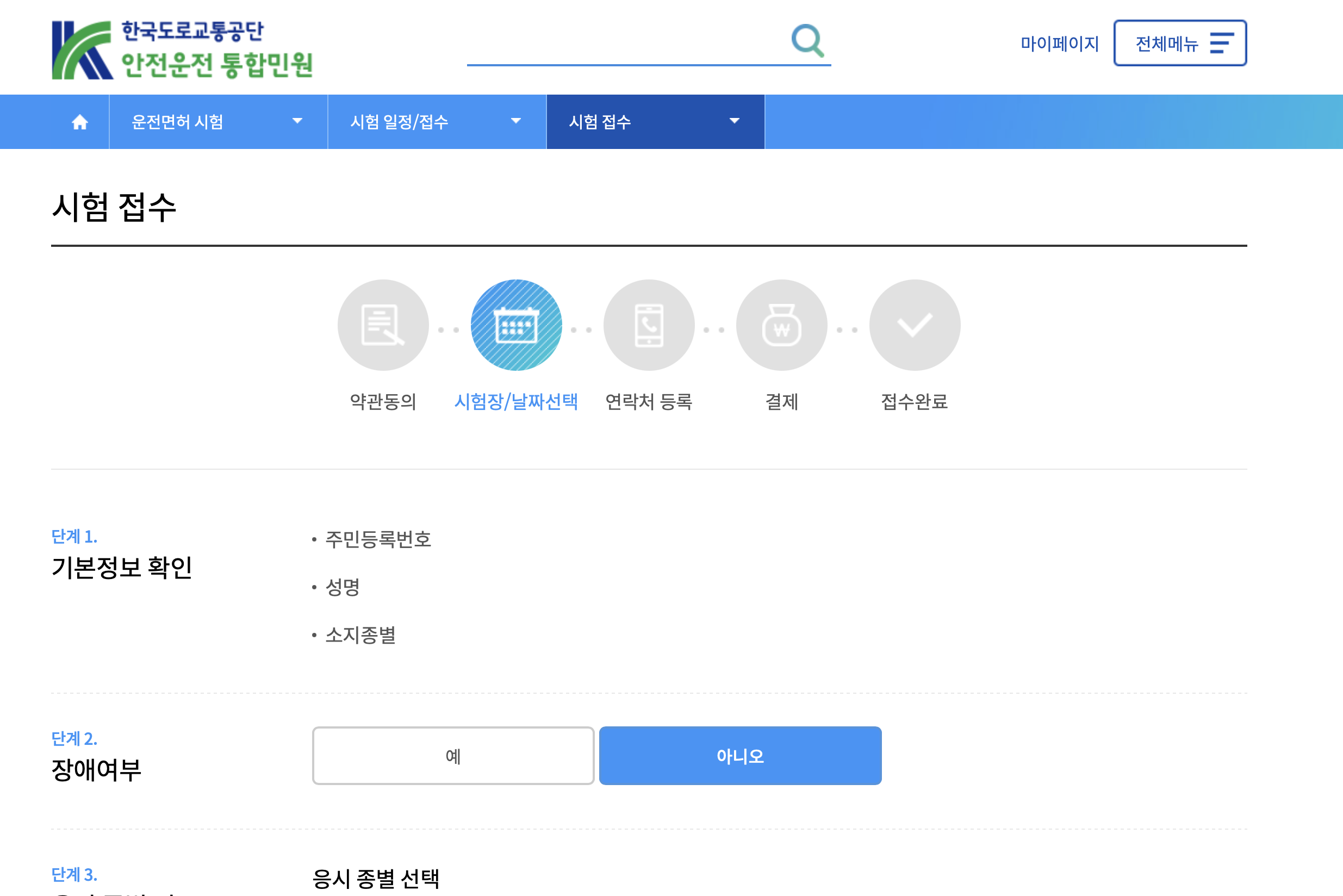Expand the 운전면허 시험 dropdown arrow

[x=297, y=121]
